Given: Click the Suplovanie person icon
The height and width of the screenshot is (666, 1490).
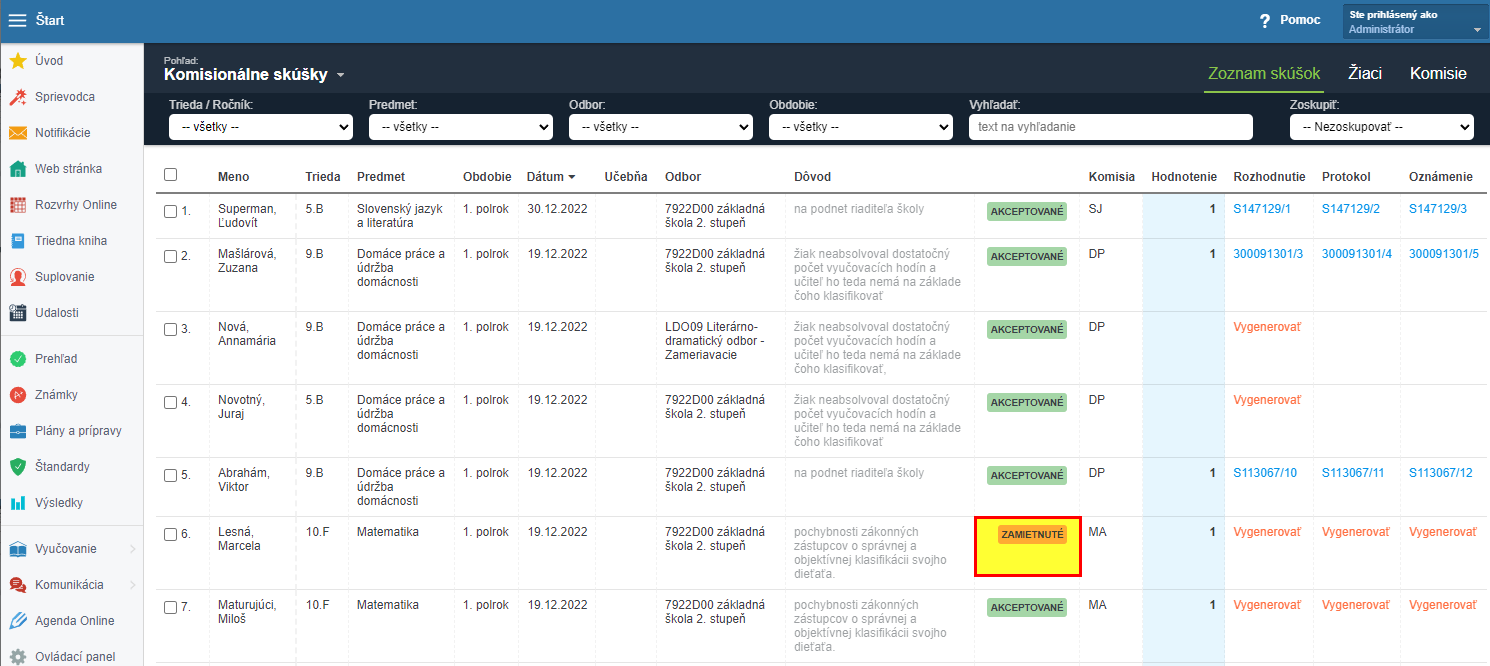Looking at the screenshot, I should (18, 277).
